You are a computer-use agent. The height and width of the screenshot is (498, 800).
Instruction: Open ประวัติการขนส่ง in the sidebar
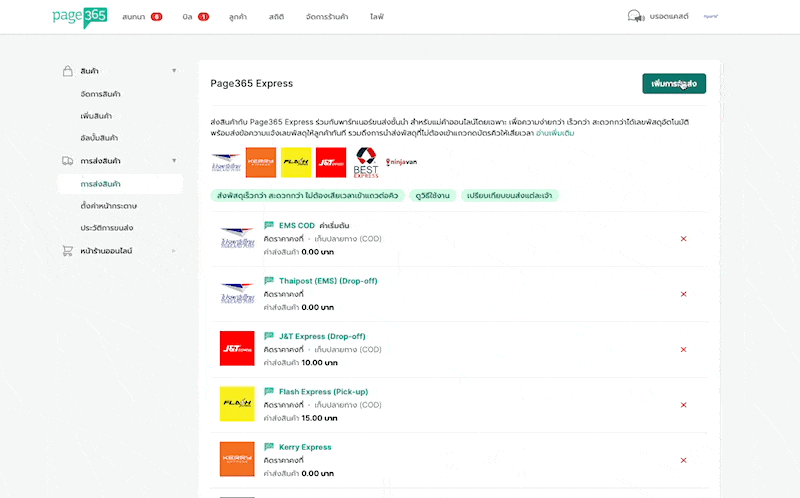tap(107, 228)
